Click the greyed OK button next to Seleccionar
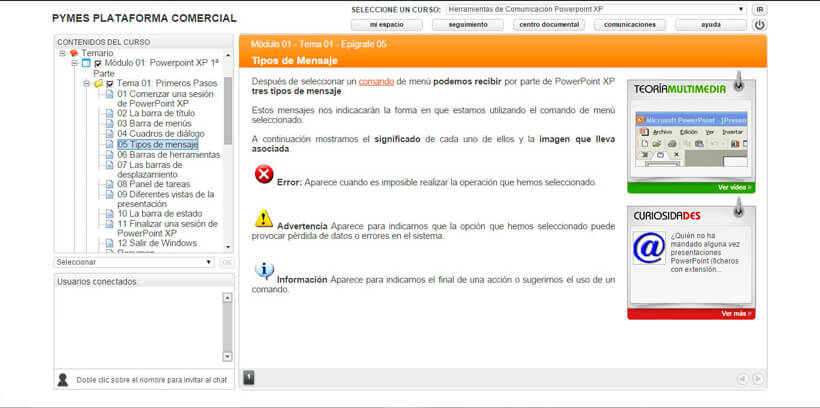Screen dimensions: 820x408 coord(226,262)
